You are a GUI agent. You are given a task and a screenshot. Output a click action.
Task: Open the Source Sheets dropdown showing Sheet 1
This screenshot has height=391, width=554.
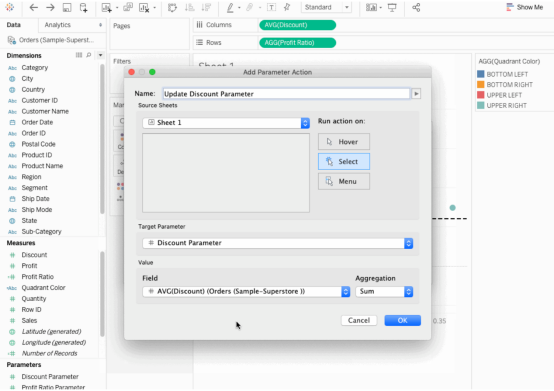[x=226, y=123]
